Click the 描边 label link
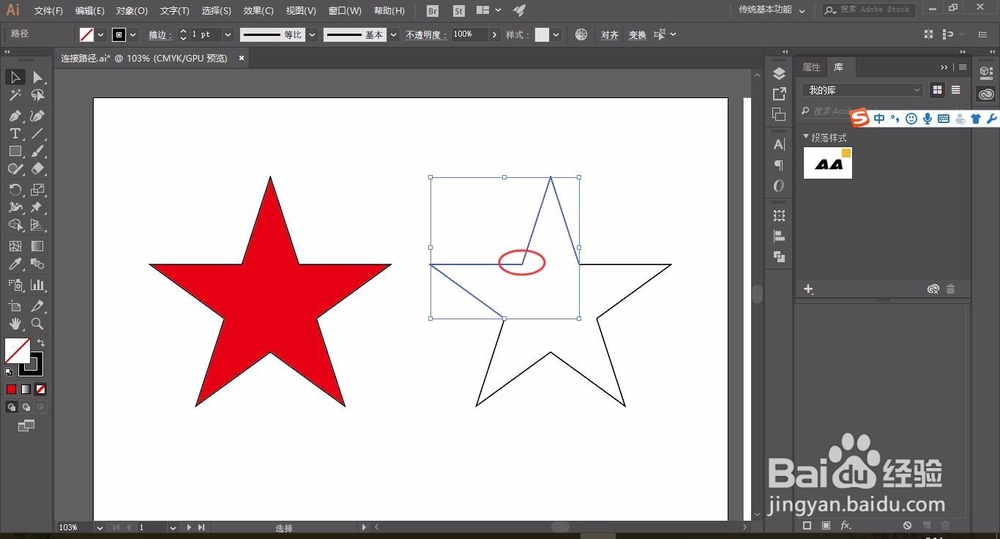This screenshot has height=539, width=1000. (x=159, y=34)
